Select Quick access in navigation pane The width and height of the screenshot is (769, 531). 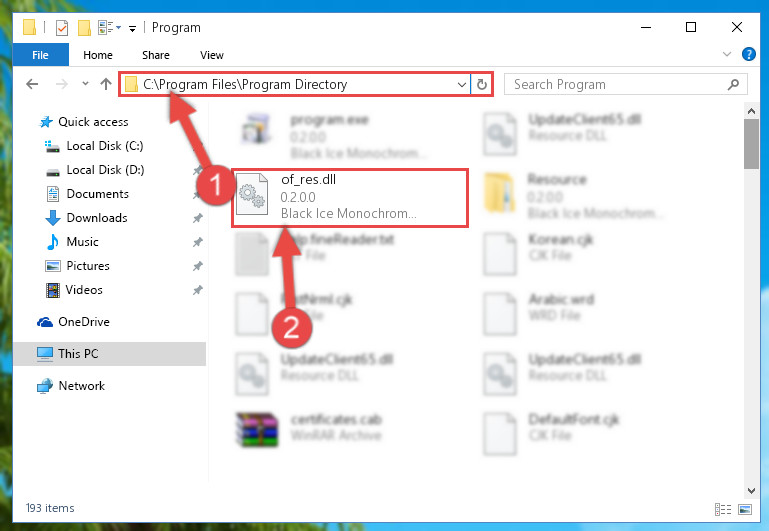(x=93, y=122)
